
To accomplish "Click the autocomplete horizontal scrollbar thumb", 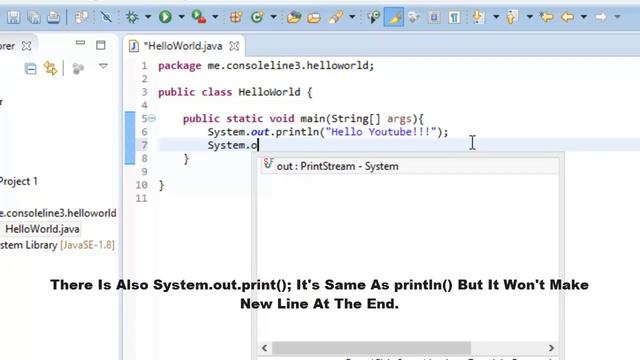I will click(371, 348).
